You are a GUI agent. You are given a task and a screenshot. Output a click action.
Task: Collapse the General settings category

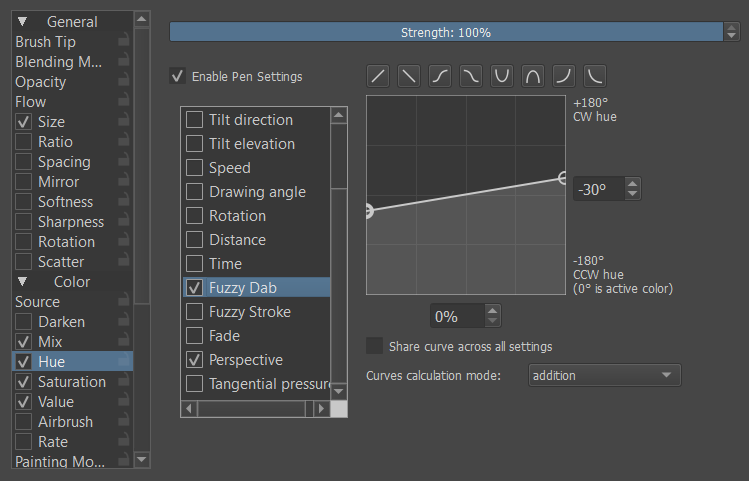point(23,22)
